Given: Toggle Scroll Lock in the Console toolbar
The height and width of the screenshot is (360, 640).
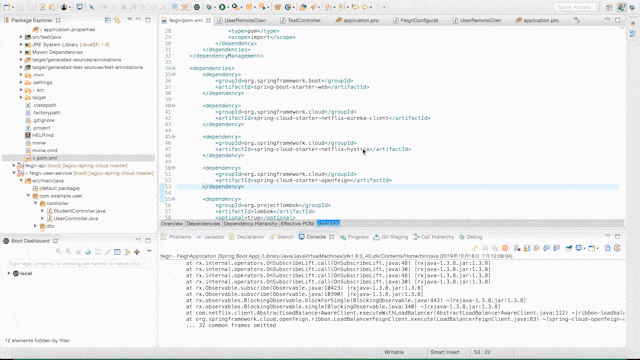Looking at the screenshot, I should click(x=527, y=248).
